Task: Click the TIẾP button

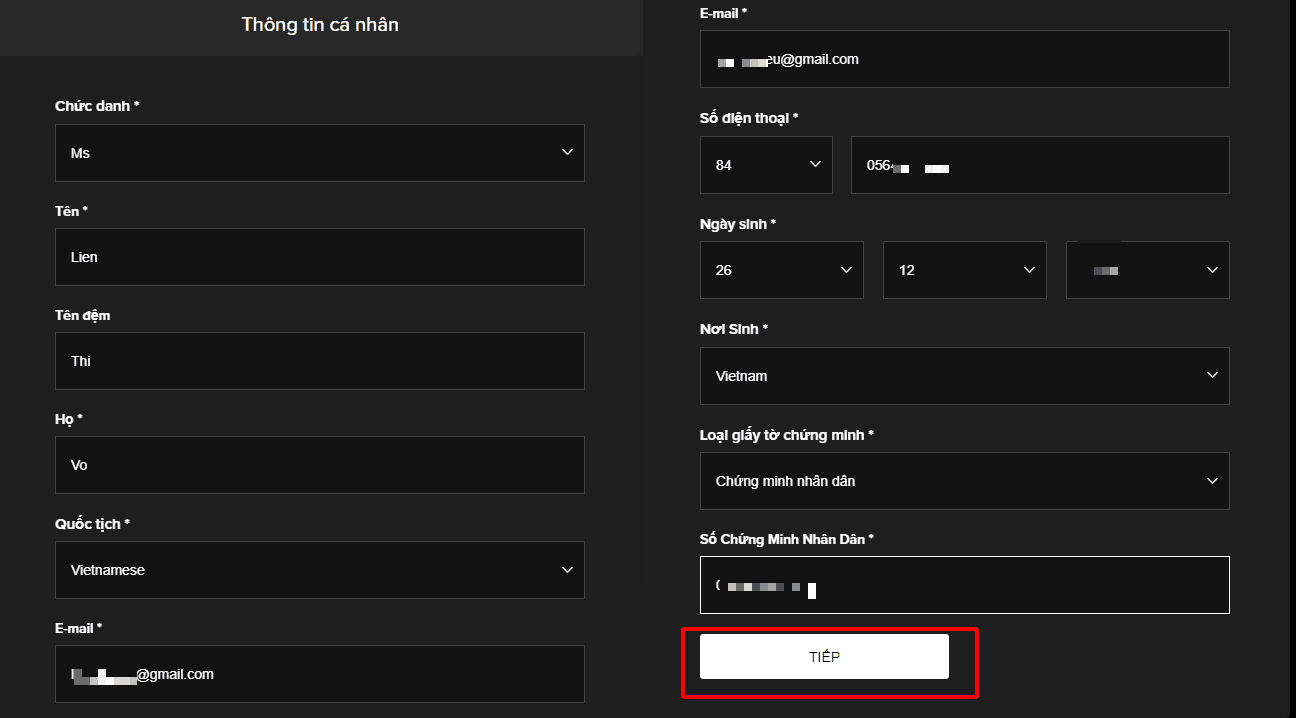Action: [x=824, y=657]
